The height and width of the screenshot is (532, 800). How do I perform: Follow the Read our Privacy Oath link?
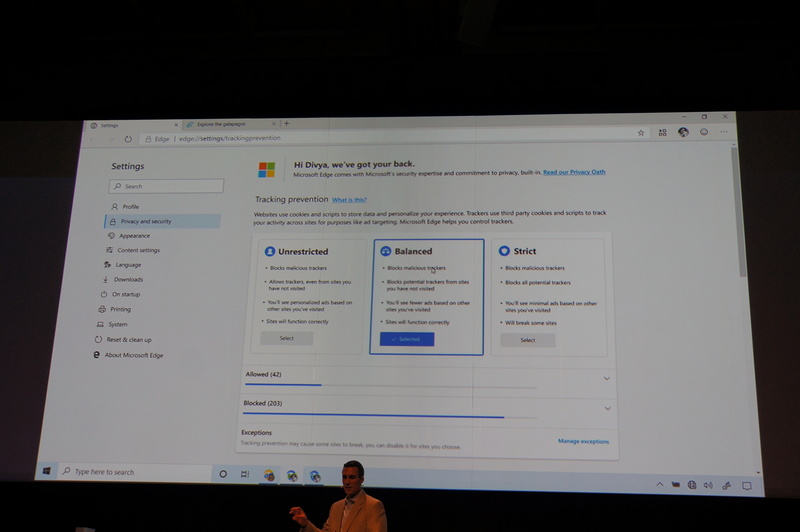pyautogui.click(x=574, y=172)
